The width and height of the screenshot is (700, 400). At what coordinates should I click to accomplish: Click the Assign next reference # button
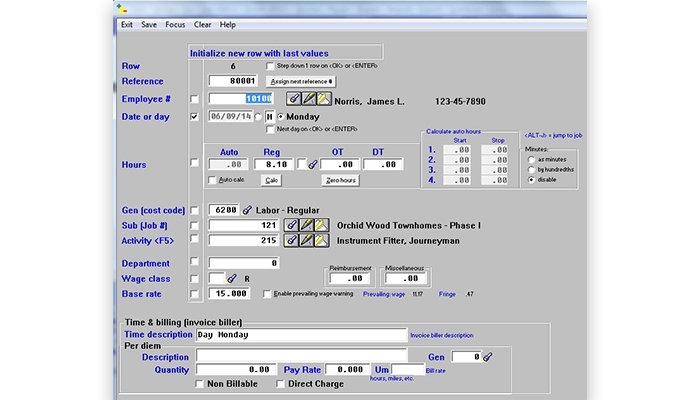[303, 81]
